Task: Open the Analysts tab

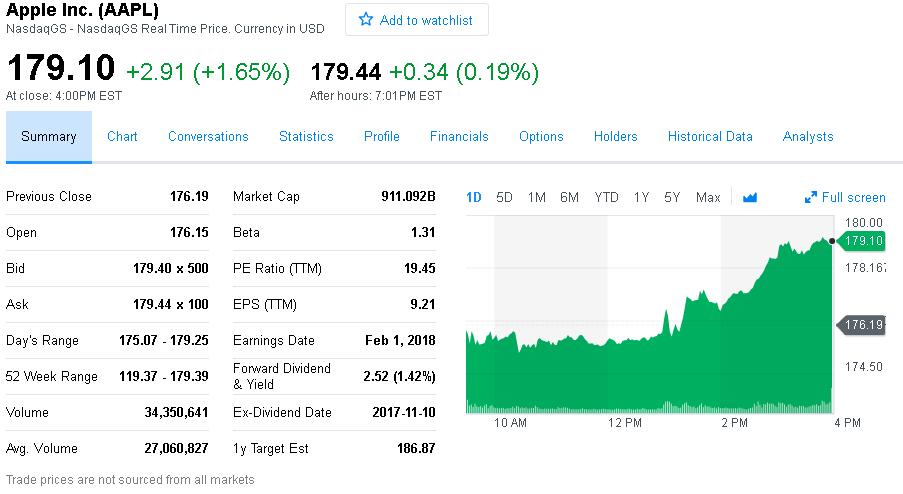Action: point(807,136)
